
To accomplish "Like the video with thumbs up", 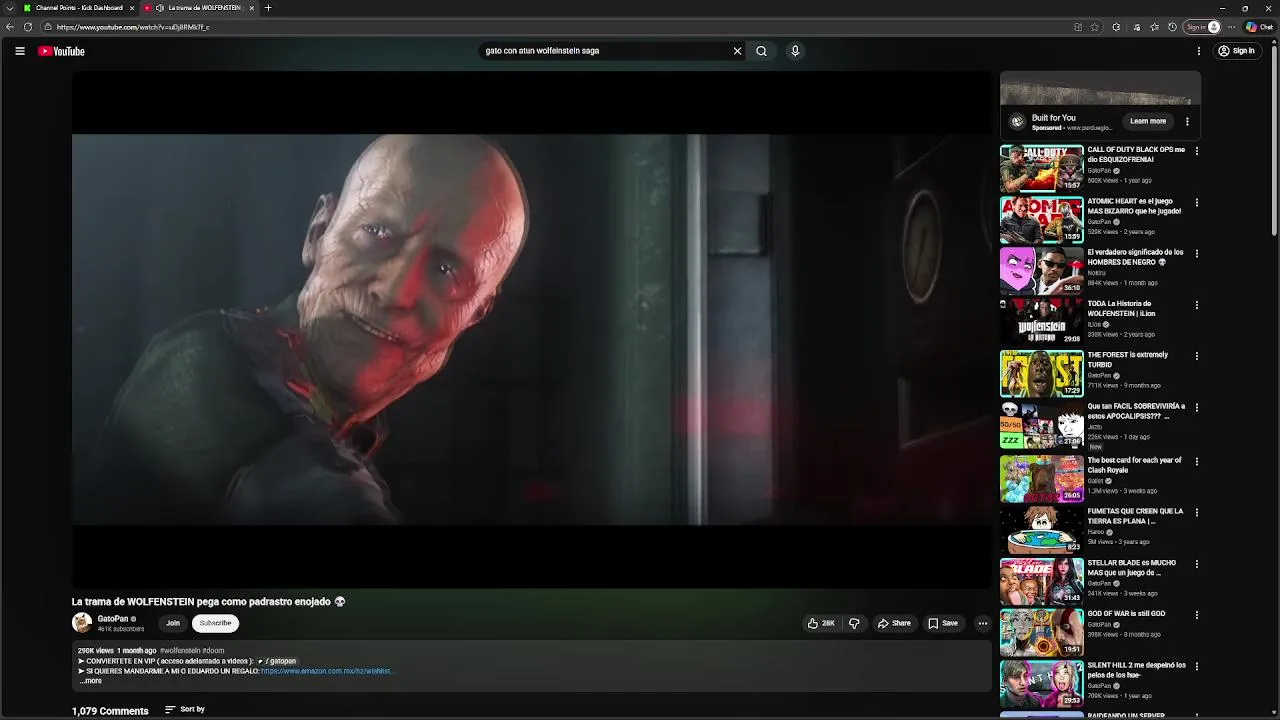I will pos(821,623).
